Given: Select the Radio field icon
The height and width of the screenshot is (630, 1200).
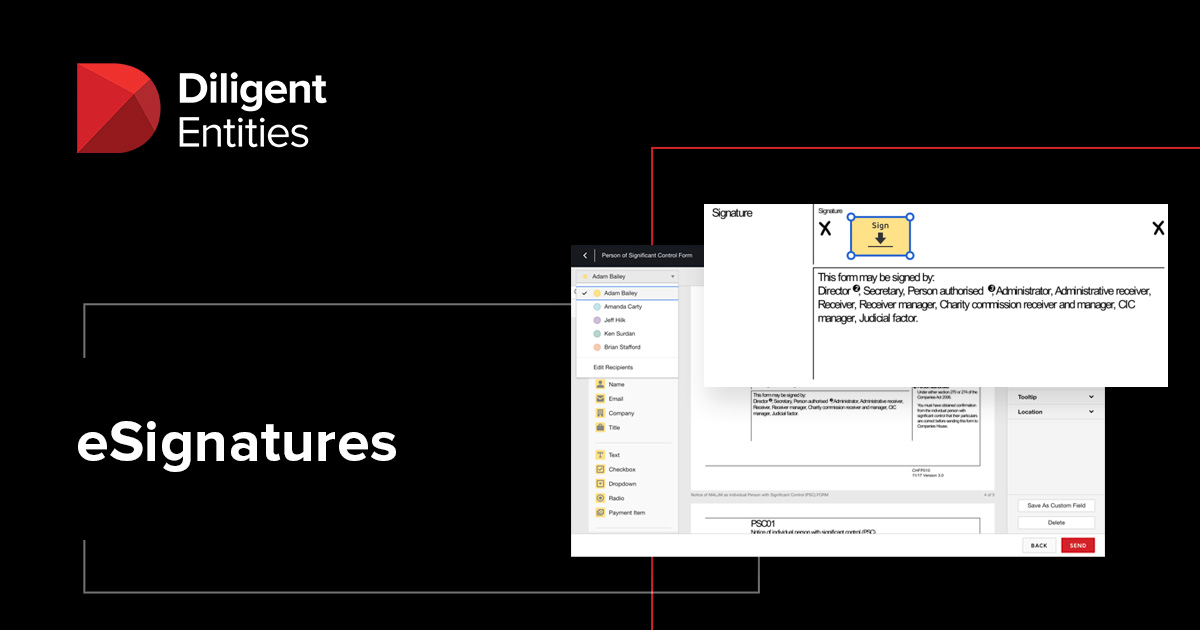Looking at the screenshot, I should pyautogui.click(x=600, y=498).
